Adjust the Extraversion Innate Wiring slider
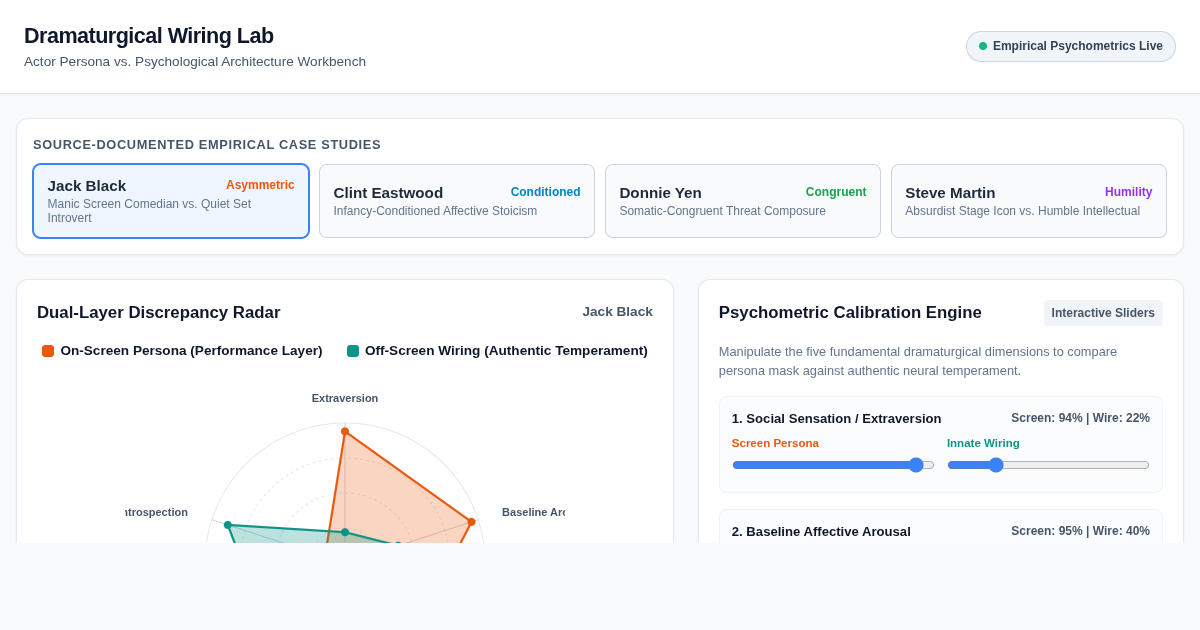 [1048, 465]
